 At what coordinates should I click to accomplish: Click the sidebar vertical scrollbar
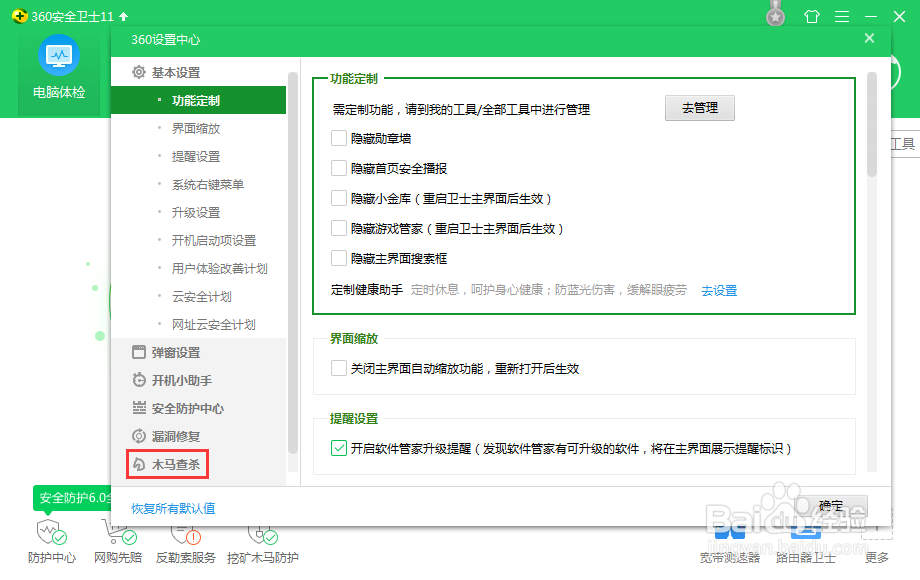(293, 263)
